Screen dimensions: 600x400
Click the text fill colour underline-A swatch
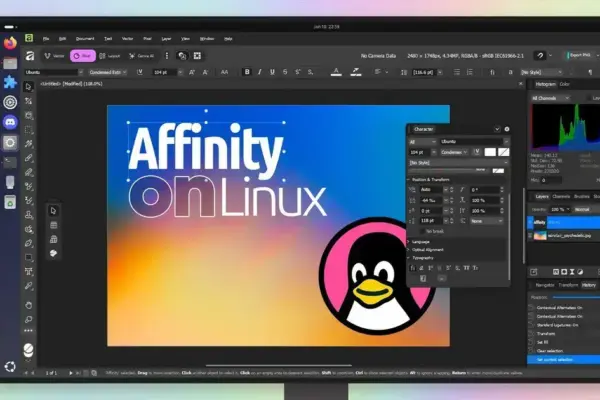pos(336,72)
